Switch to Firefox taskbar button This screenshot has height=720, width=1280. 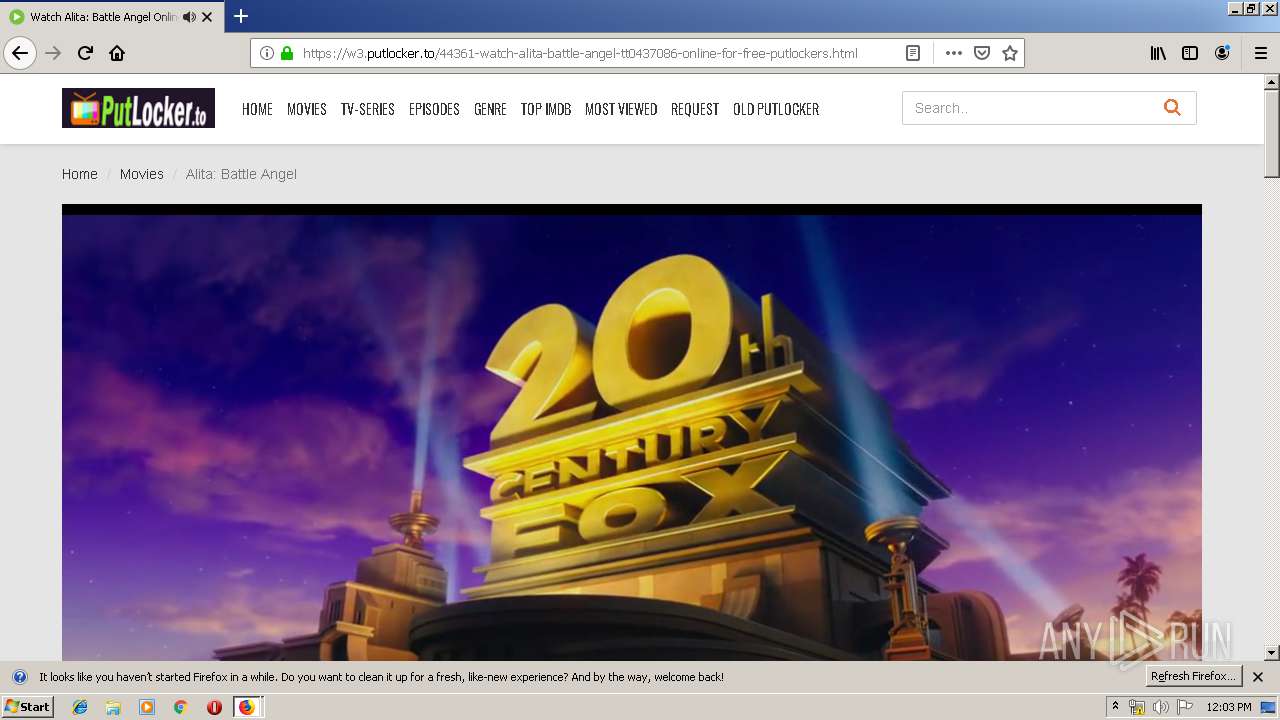[247, 707]
